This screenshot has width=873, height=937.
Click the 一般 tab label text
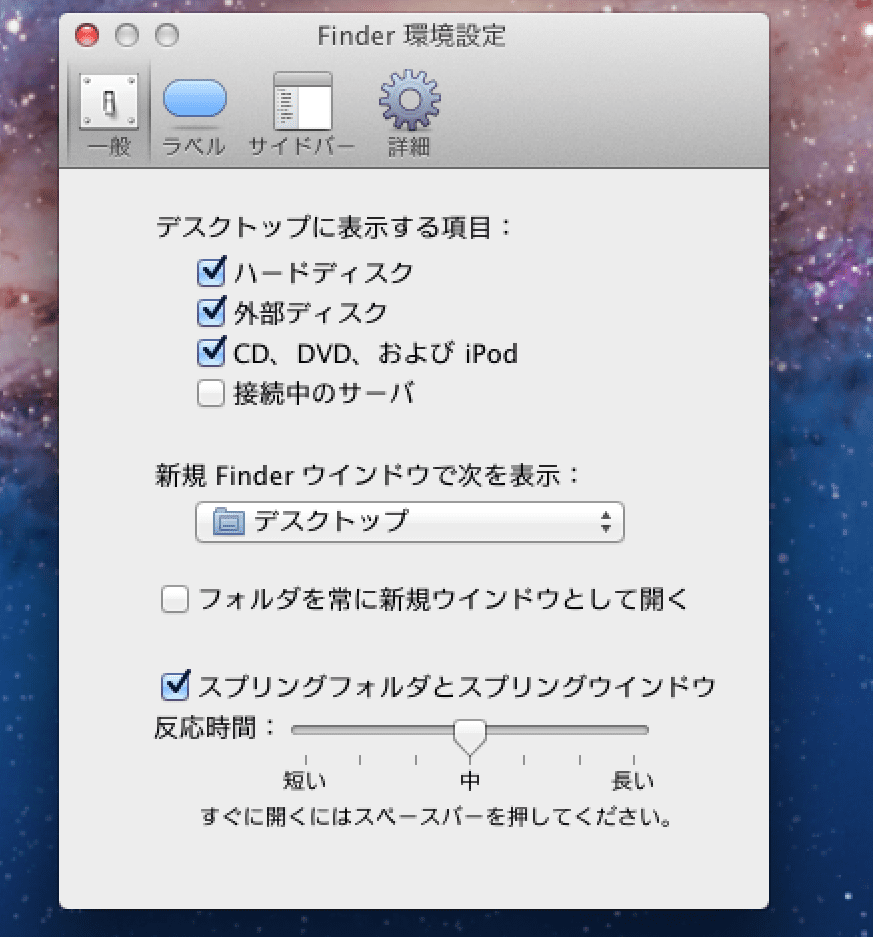tap(109, 146)
